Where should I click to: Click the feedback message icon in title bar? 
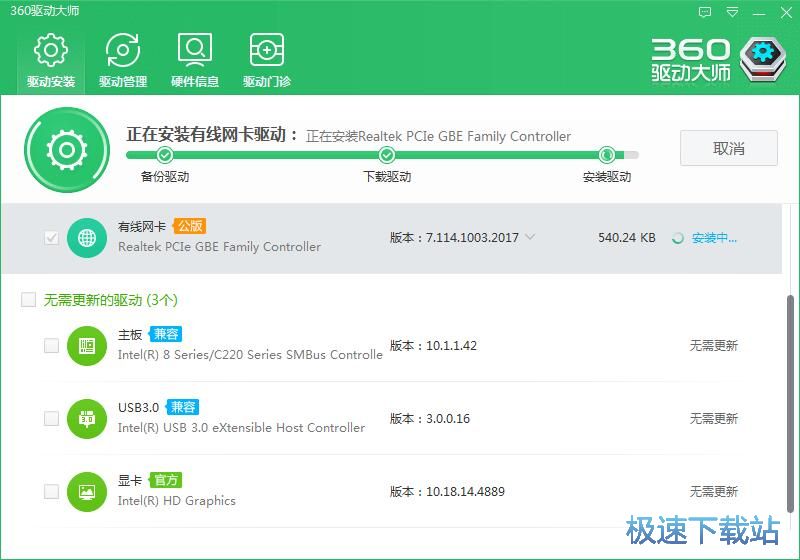point(705,12)
